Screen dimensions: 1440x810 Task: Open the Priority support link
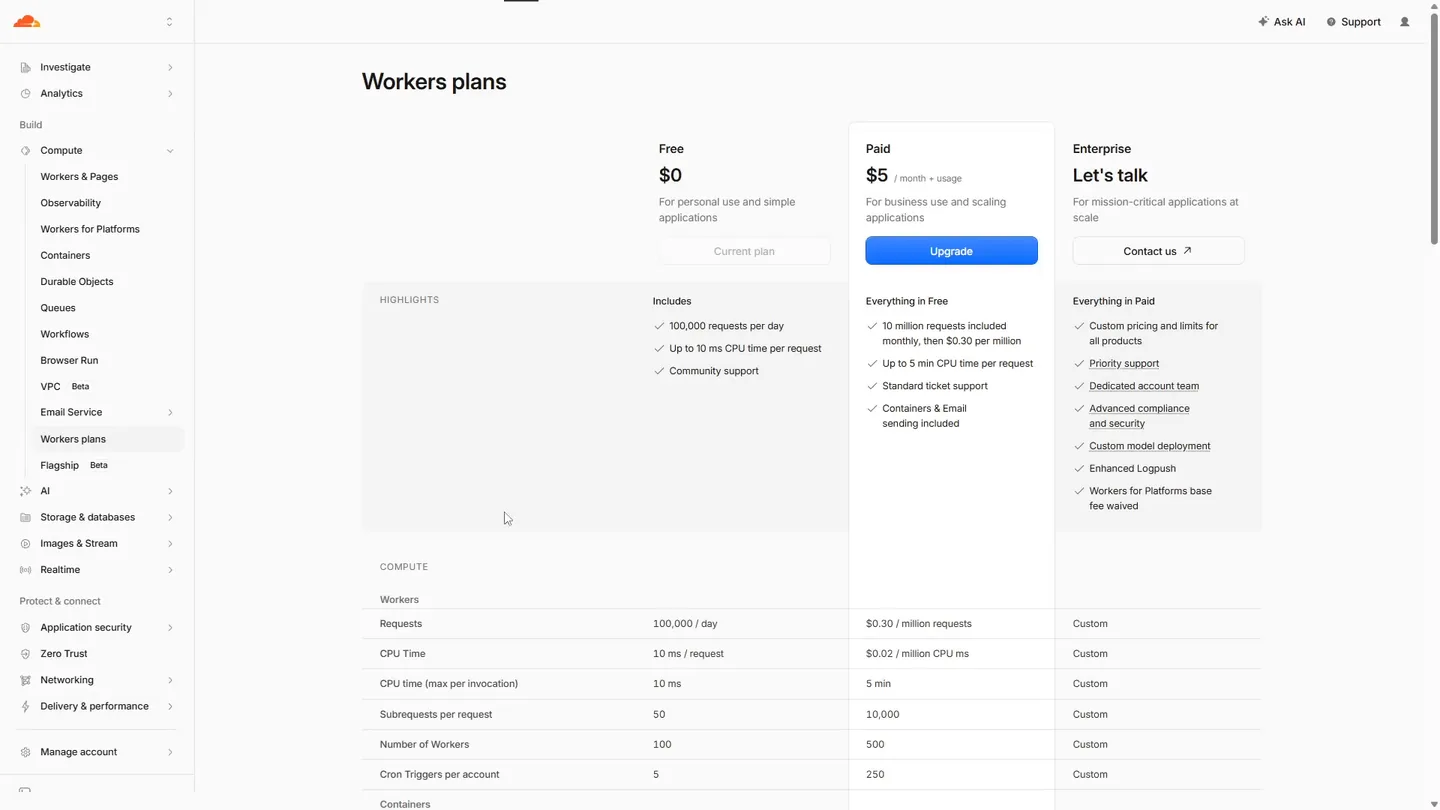point(1124,364)
